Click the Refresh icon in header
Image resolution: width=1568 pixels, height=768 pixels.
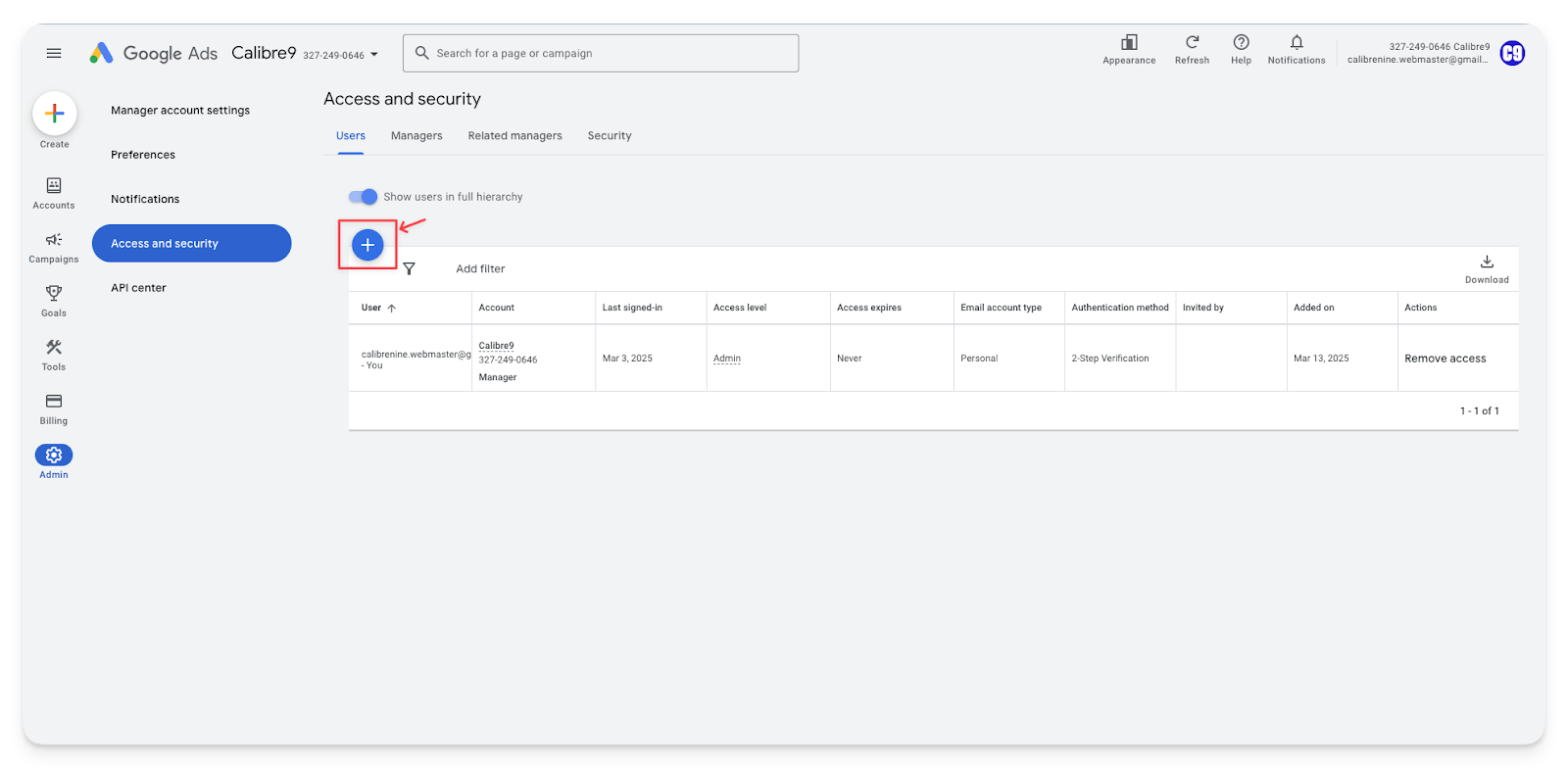pyautogui.click(x=1192, y=48)
